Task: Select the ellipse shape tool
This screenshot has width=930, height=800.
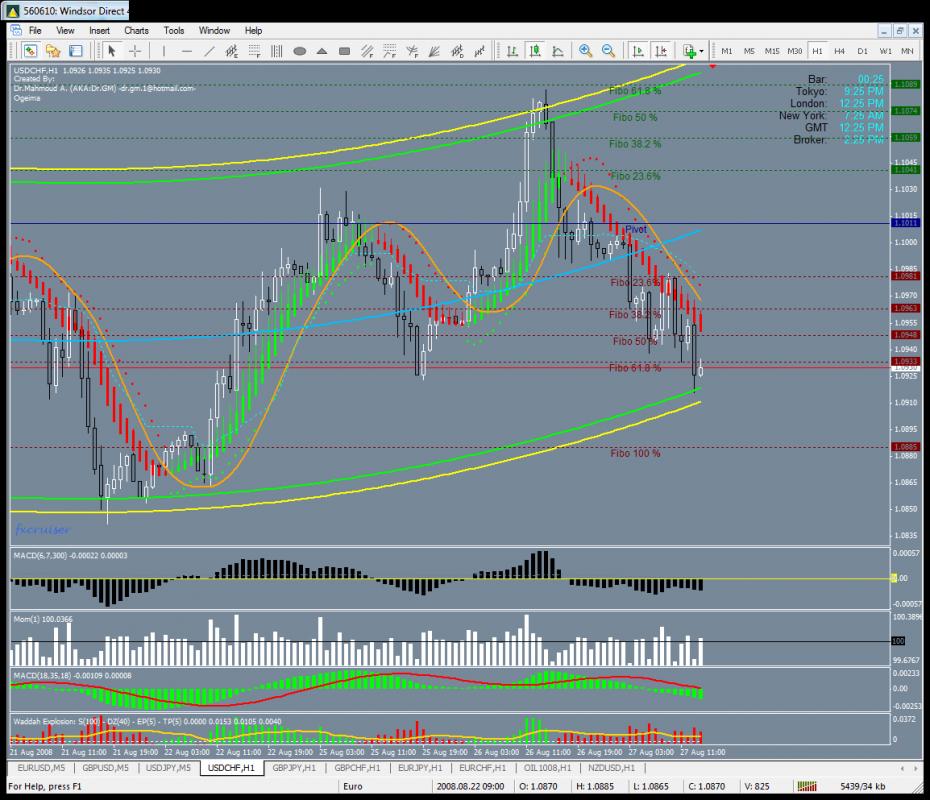Action: click(x=300, y=51)
